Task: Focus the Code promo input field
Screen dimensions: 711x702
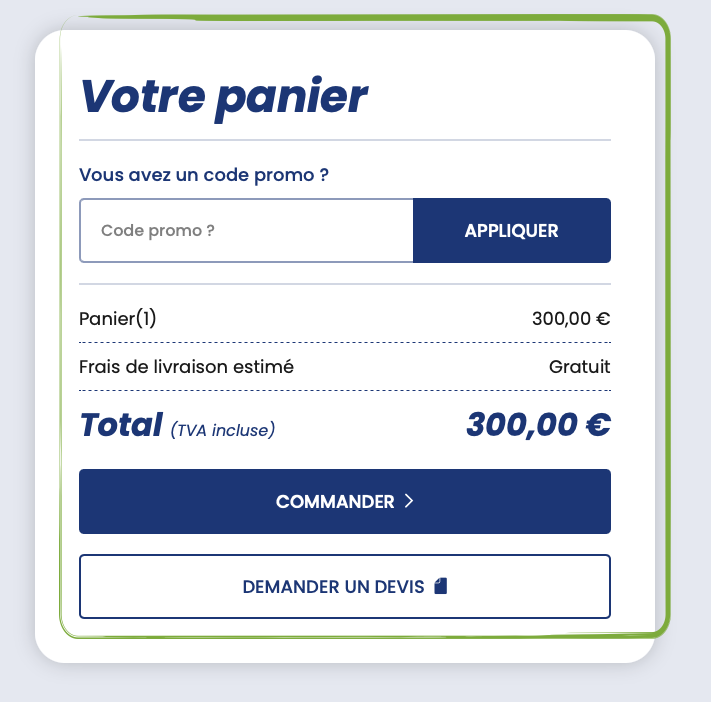Action: pos(246,231)
